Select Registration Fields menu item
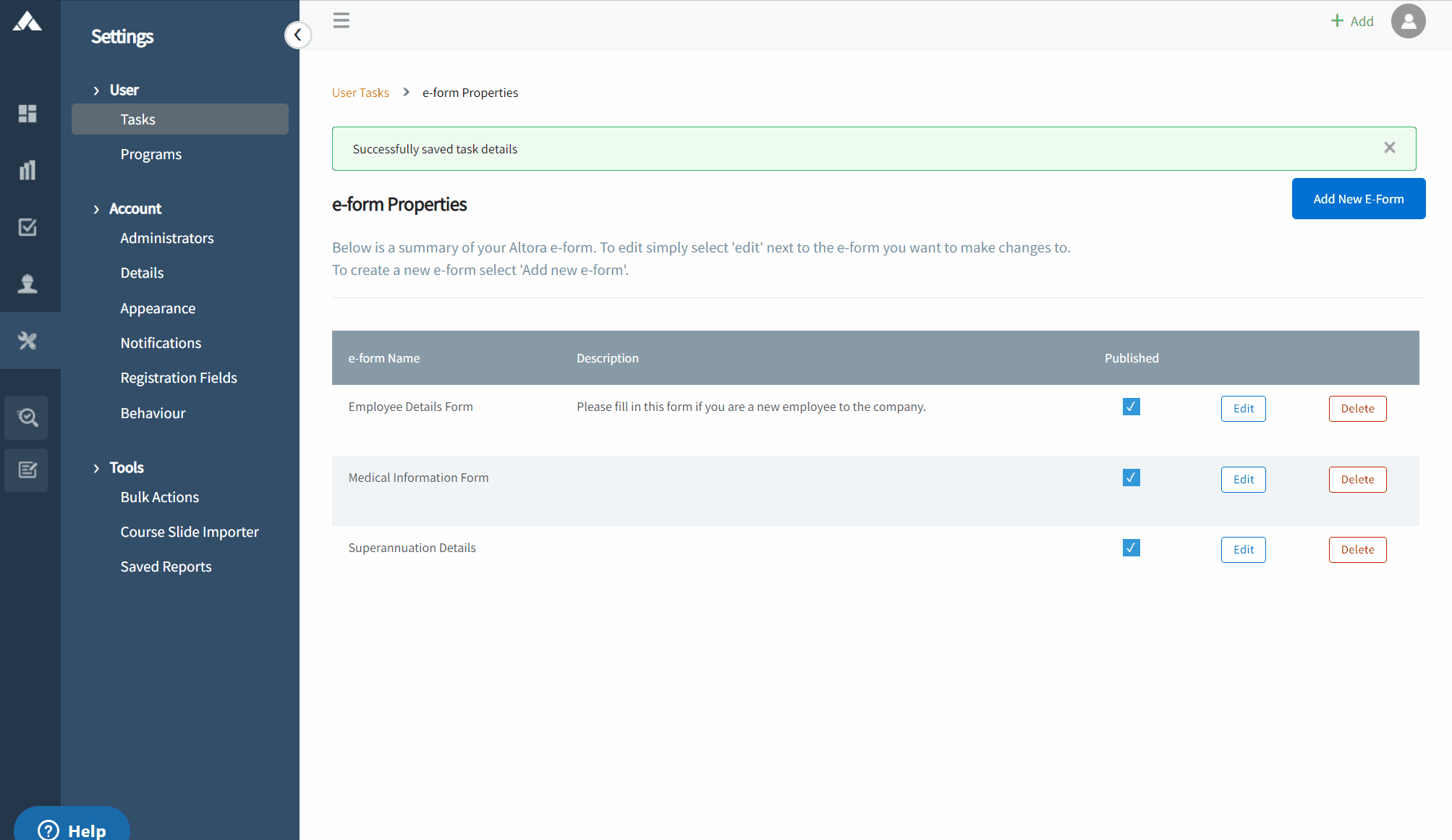Viewport: 1452px width, 840px height. tap(179, 378)
